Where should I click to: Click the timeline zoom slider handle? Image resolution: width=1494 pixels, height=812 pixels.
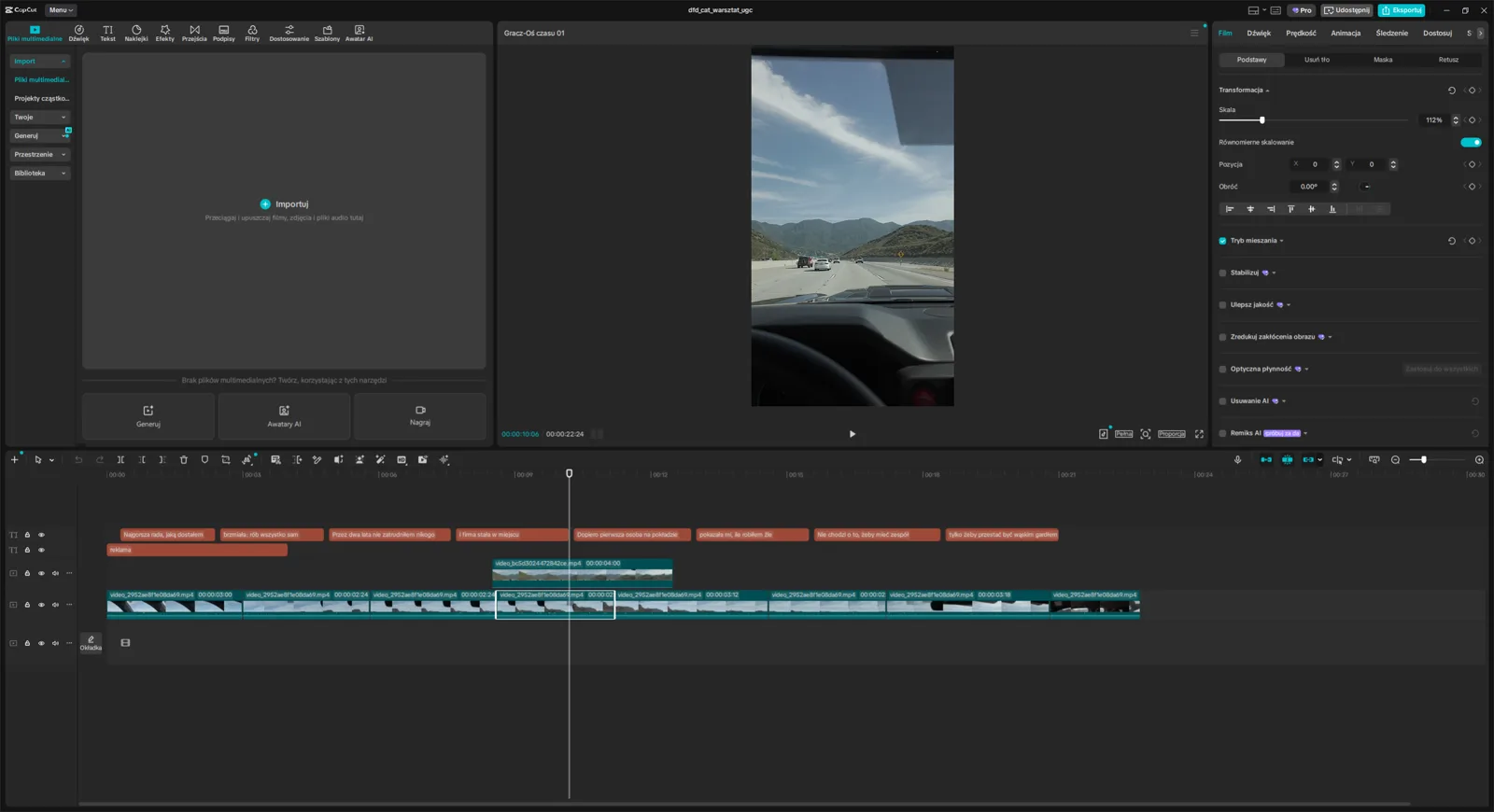coord(1423,460)
